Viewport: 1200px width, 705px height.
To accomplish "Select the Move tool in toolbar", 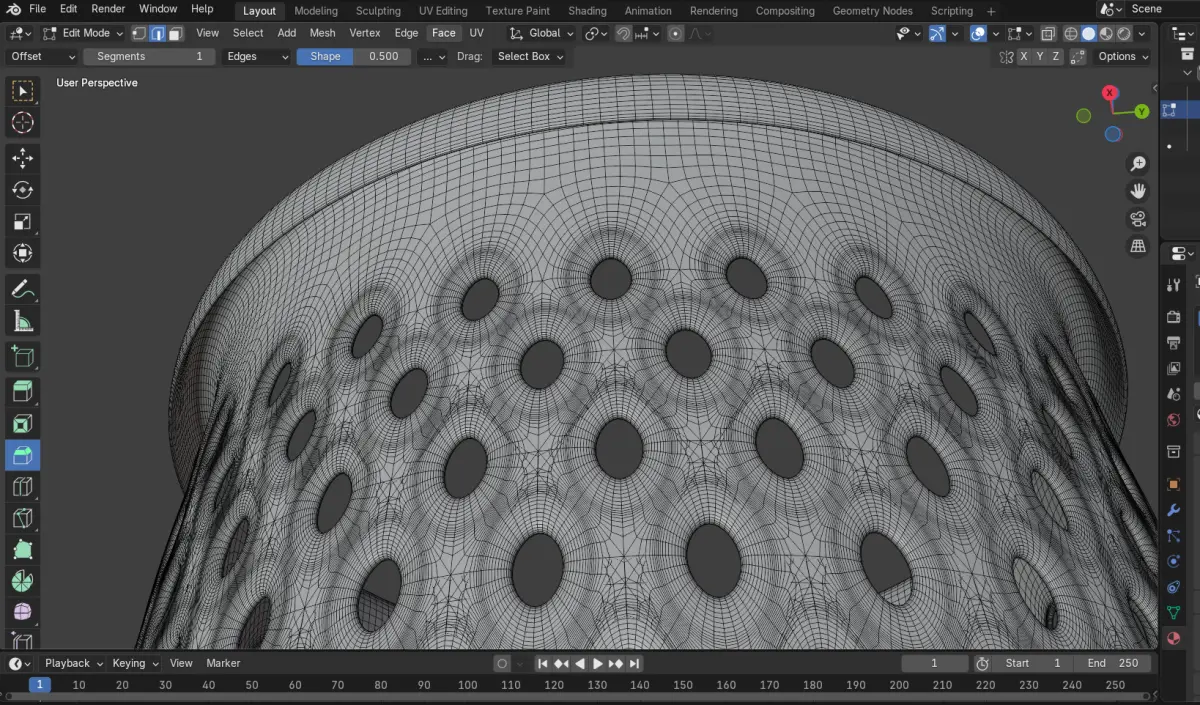I will 22,158.
